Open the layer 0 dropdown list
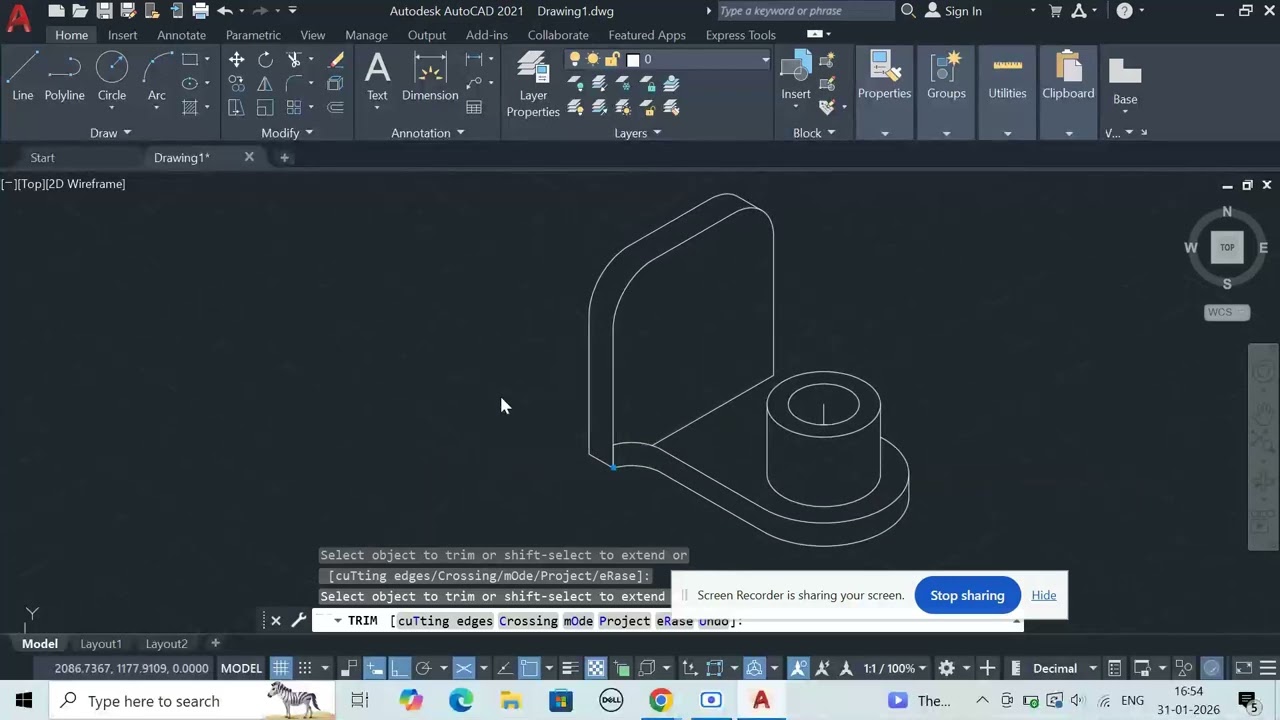The image size is (1280, 720). (x=765, y=60)
